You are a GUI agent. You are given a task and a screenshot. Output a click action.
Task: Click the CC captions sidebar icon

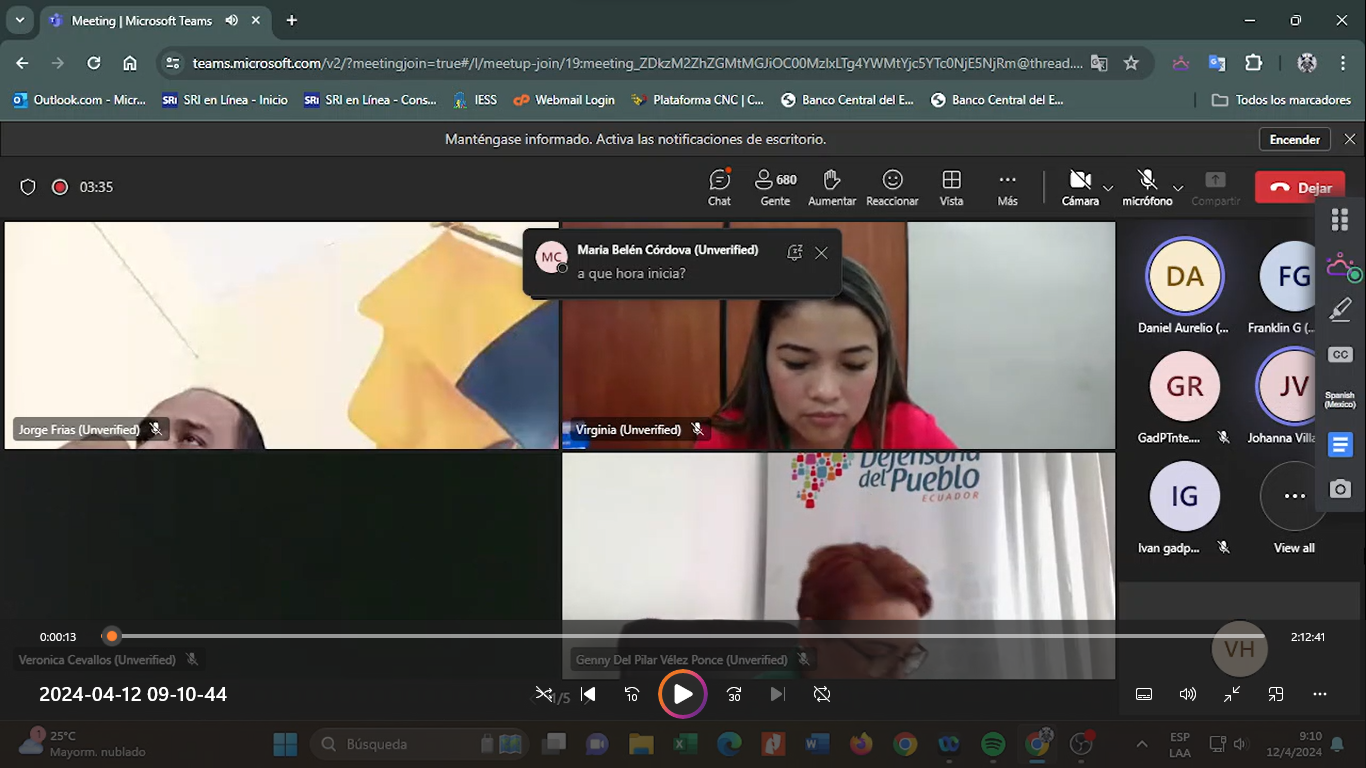point(1340,355)
